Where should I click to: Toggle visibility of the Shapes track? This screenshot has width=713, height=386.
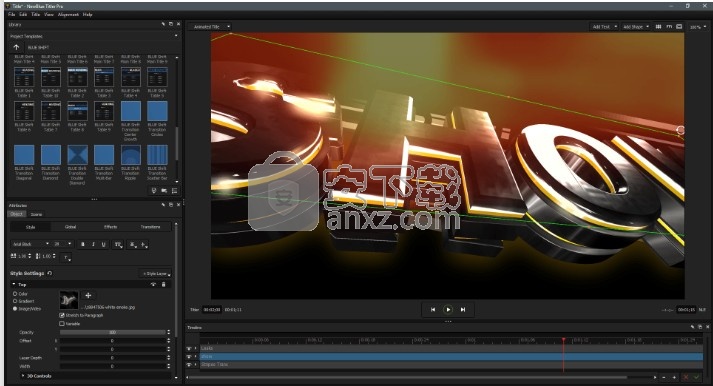point(189,365)
